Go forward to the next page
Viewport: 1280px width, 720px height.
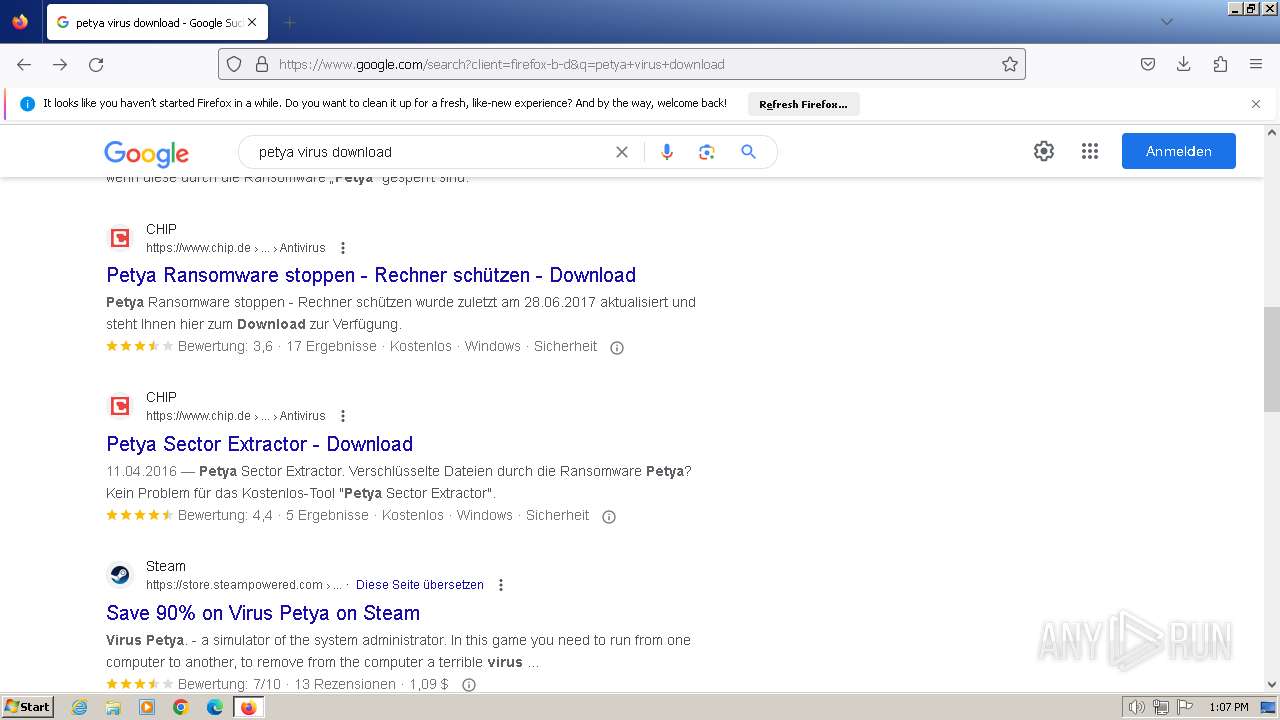point(60,64)
